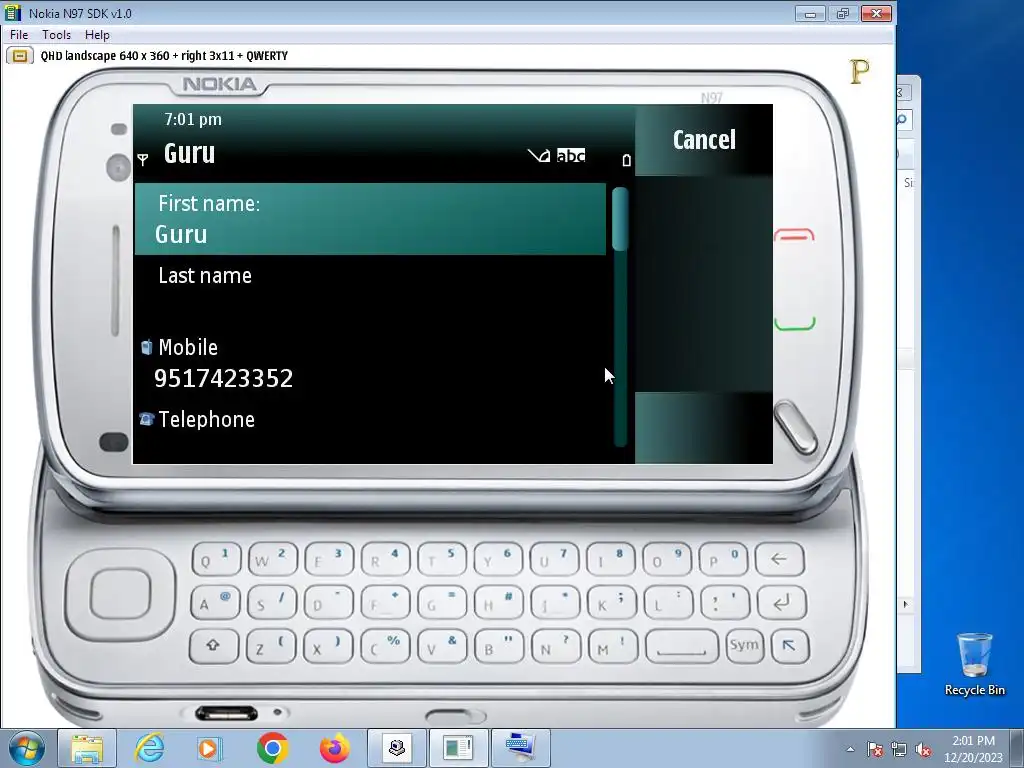Launch Firefox from taskbar
The image size is (1024, 768).
pyautogui.click(x=334, y=748)
